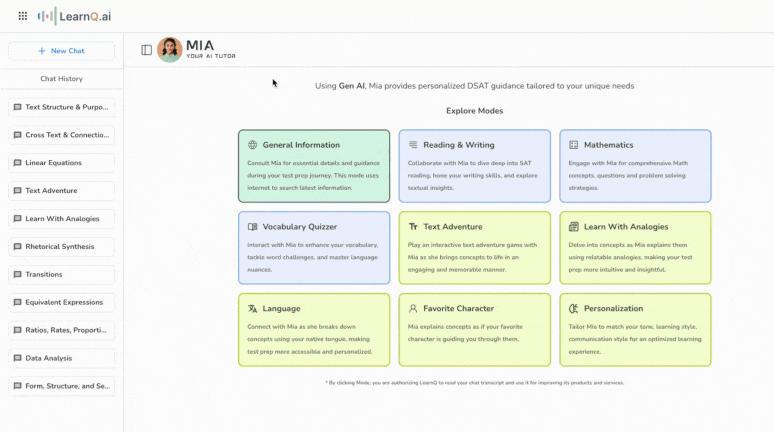The image size is (774, 432).
Task: Click chat icon beside Transitions
Action: (x=18, y=275)
